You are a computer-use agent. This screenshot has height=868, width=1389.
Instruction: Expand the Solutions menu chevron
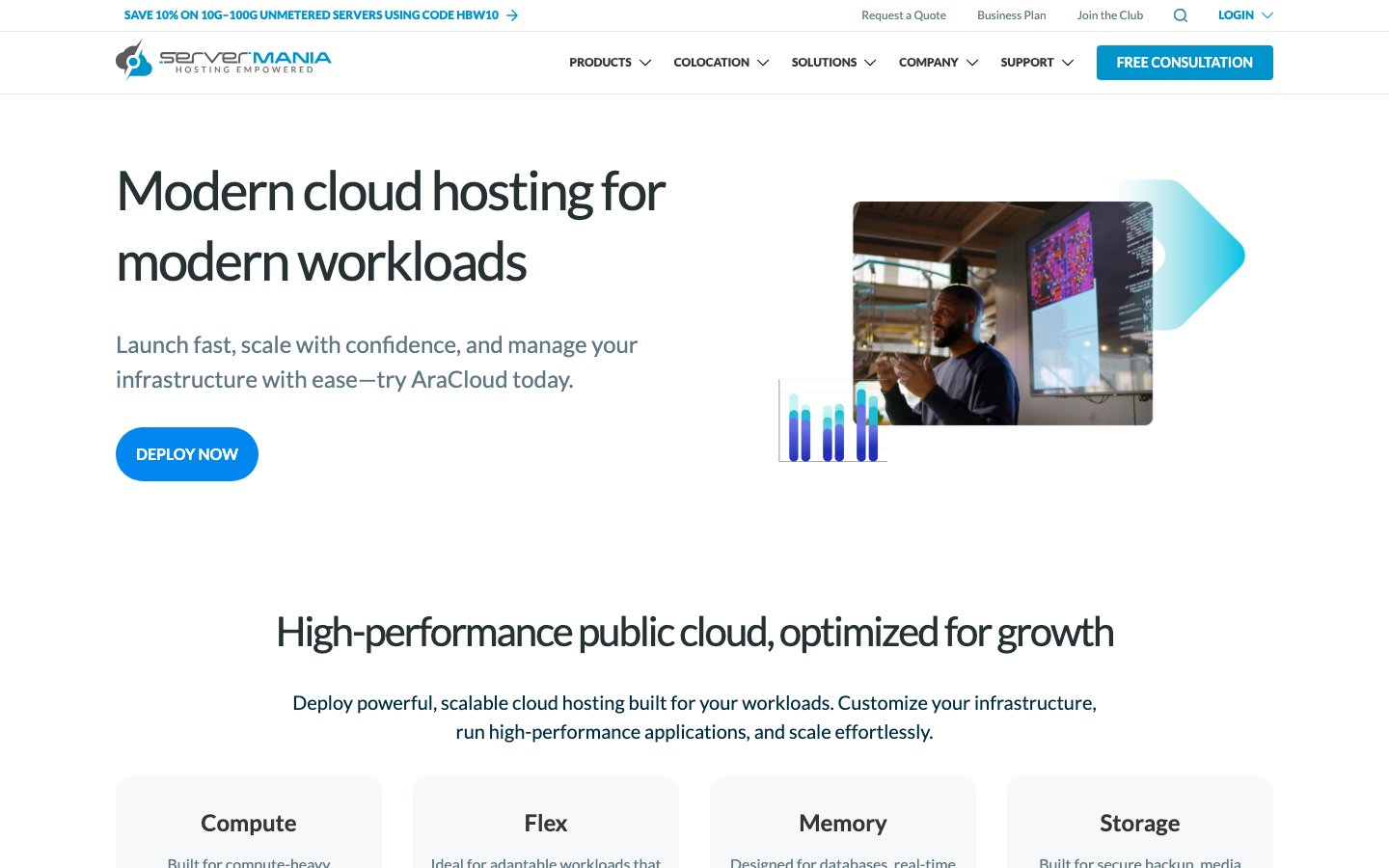(x=870, y=63)
